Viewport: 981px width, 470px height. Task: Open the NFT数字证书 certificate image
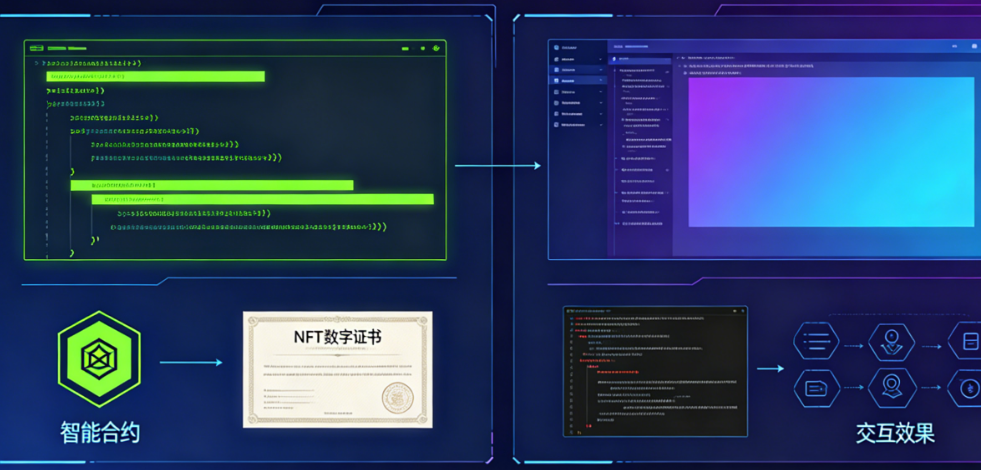pyautogui.click(x=337, y=369)
